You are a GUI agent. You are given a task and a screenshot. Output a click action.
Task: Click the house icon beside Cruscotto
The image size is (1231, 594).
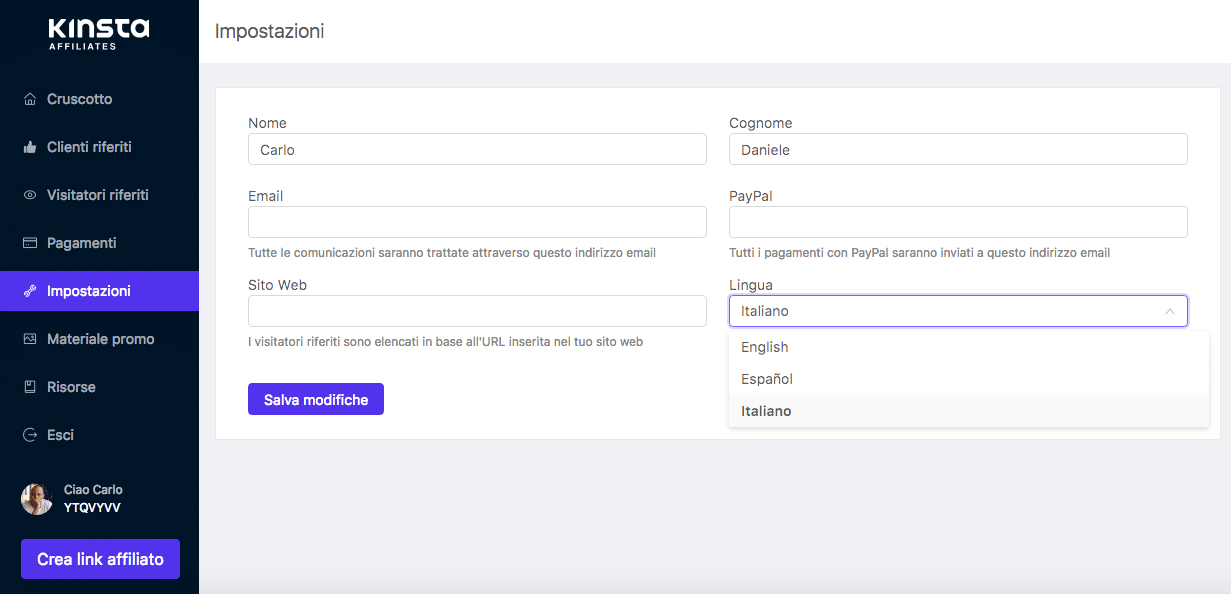point(29,99)
